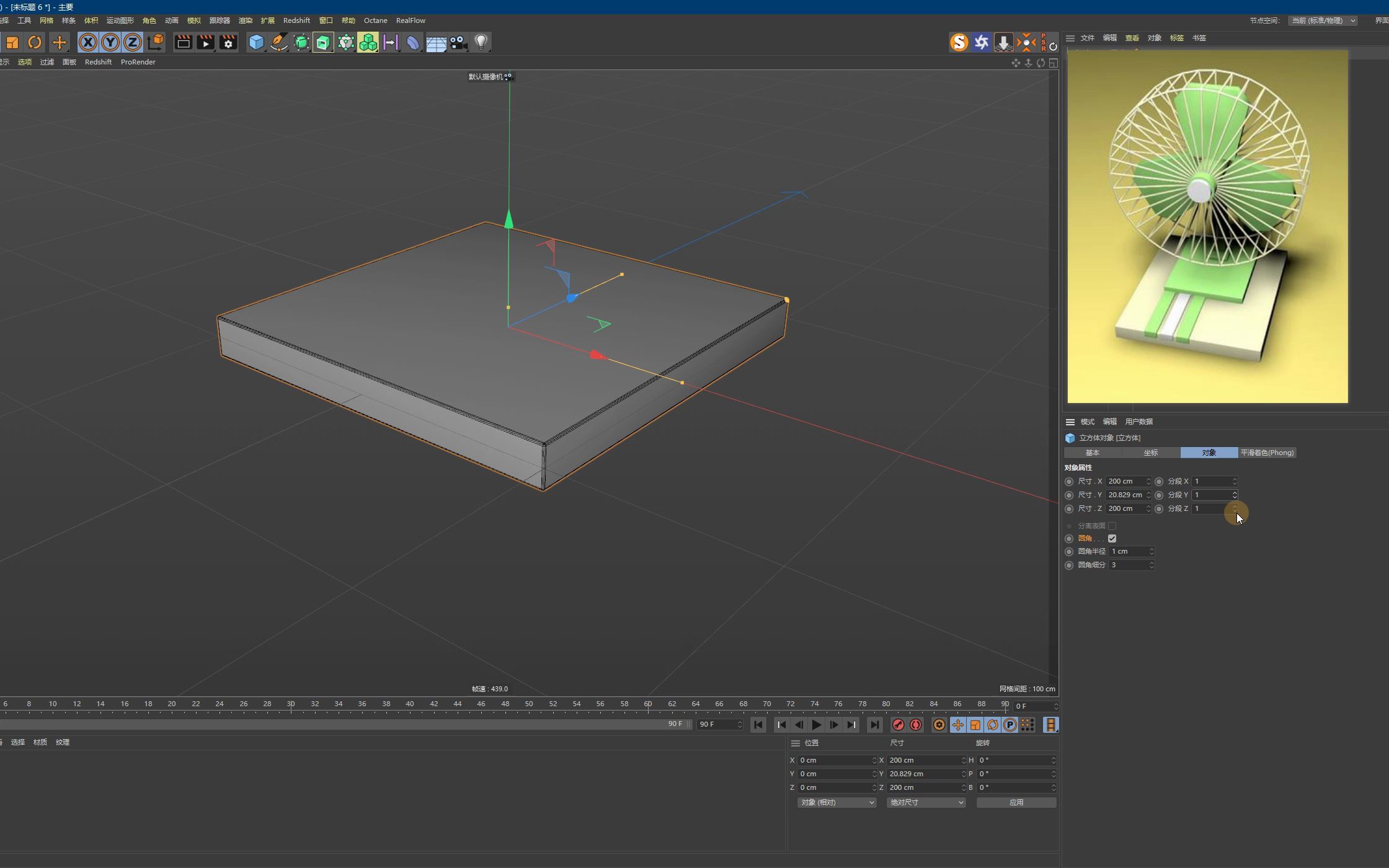Toggle keyframe circle for 尺寸 . X
Screen dimensions: 1389x868
[x=1068, y=482]
